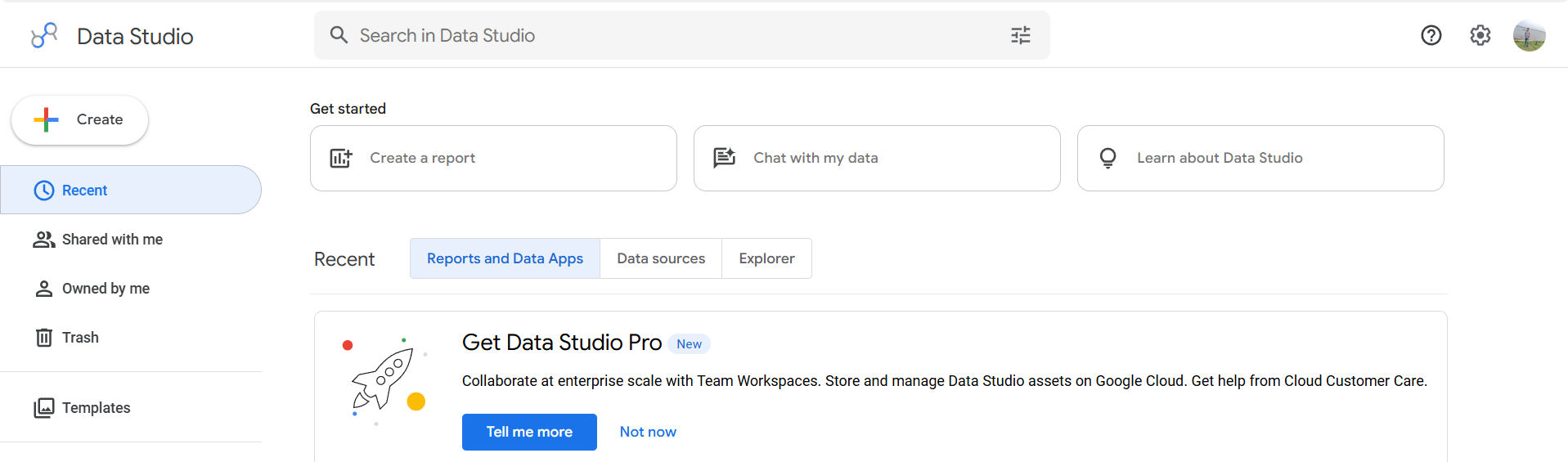Open Shared with me in sidebar
1568x462 pixels.
coord(131,240)
